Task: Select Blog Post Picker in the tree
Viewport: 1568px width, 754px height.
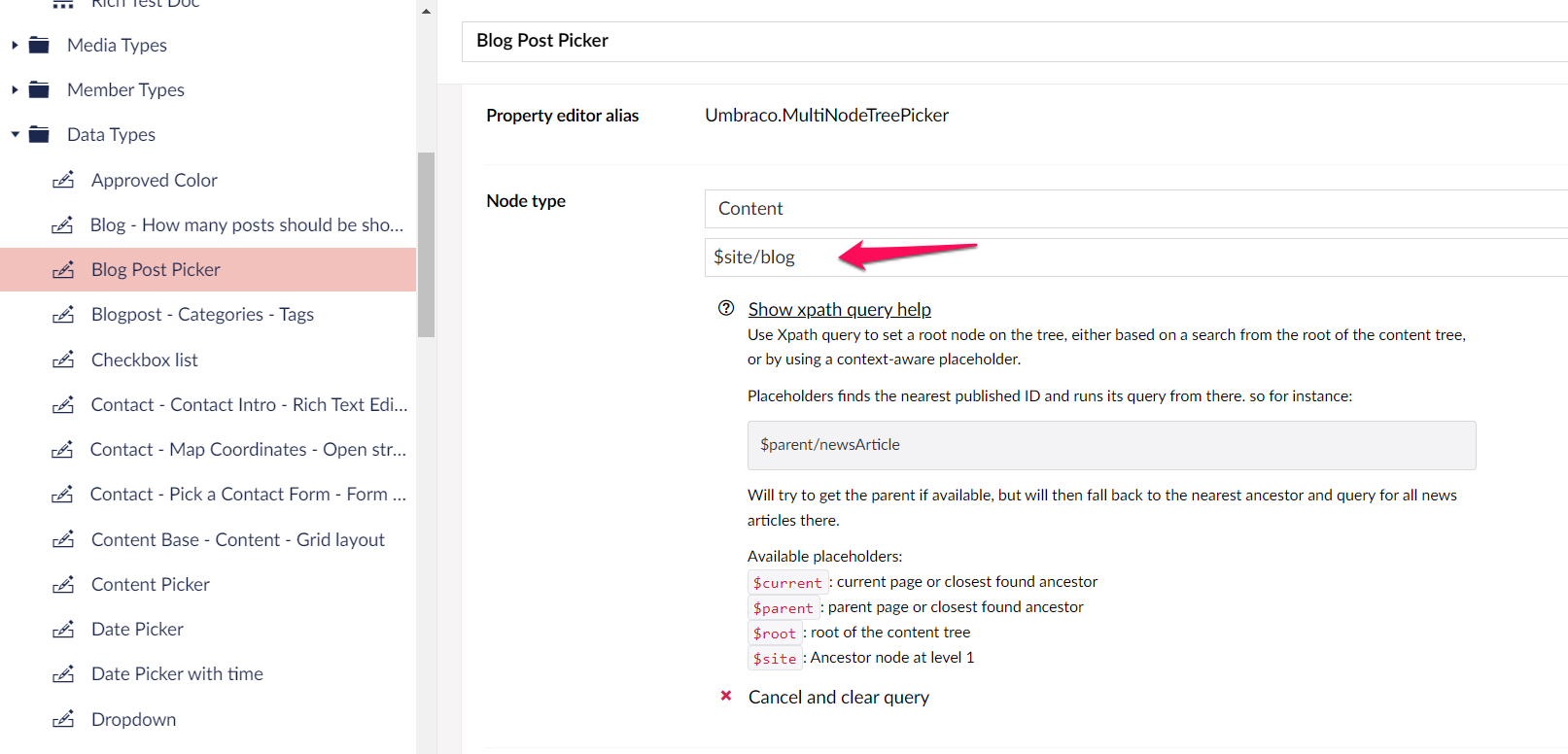Action: pos(156,270)
